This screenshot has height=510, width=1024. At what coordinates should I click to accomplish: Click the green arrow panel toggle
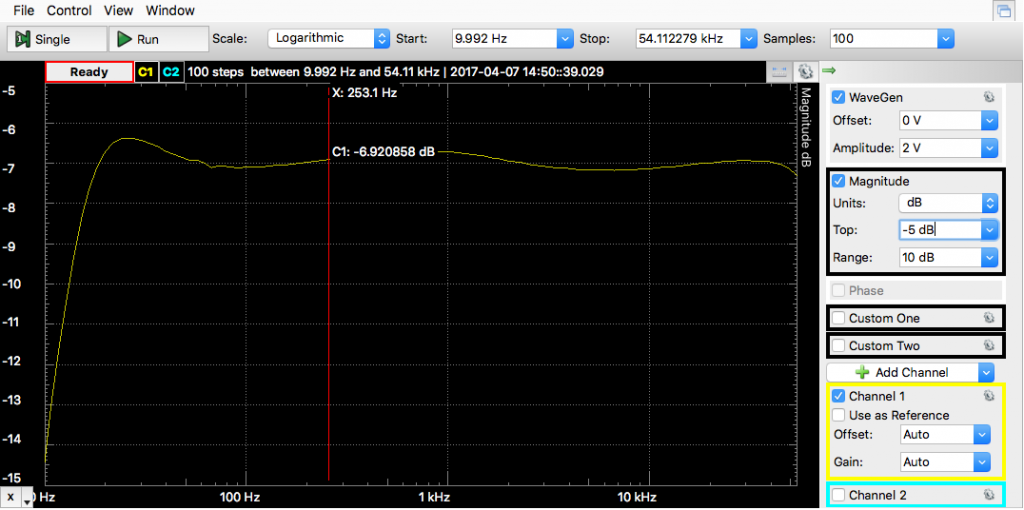coord(829,71)
